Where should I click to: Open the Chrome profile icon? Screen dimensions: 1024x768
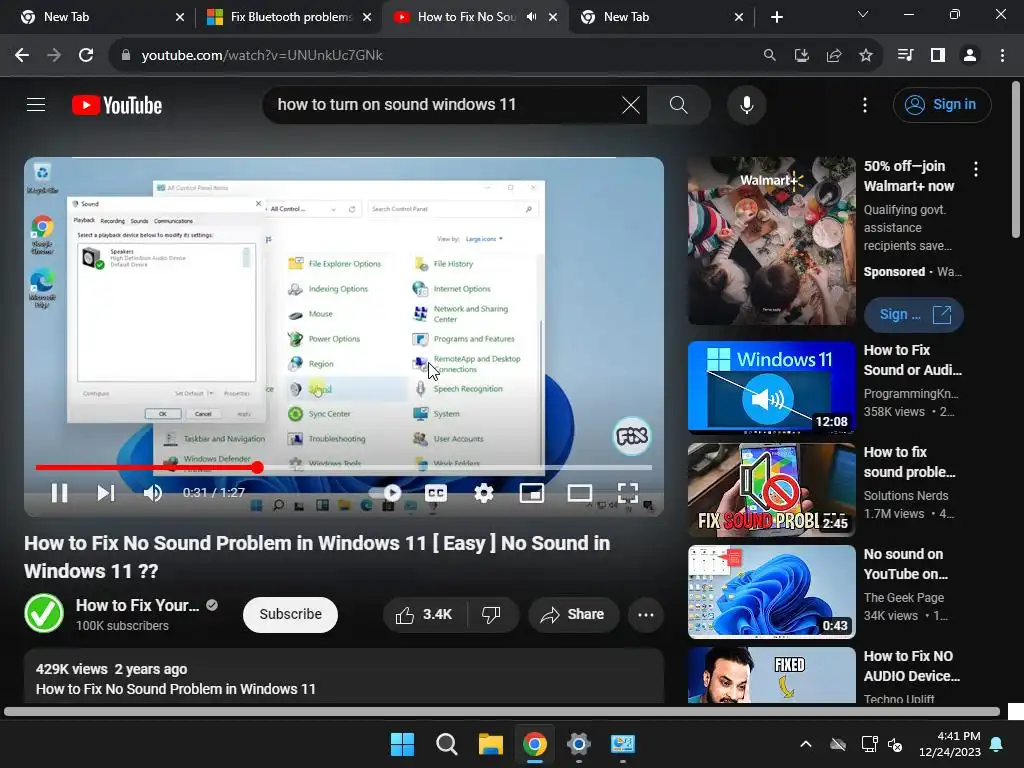(x=970, y=56)
